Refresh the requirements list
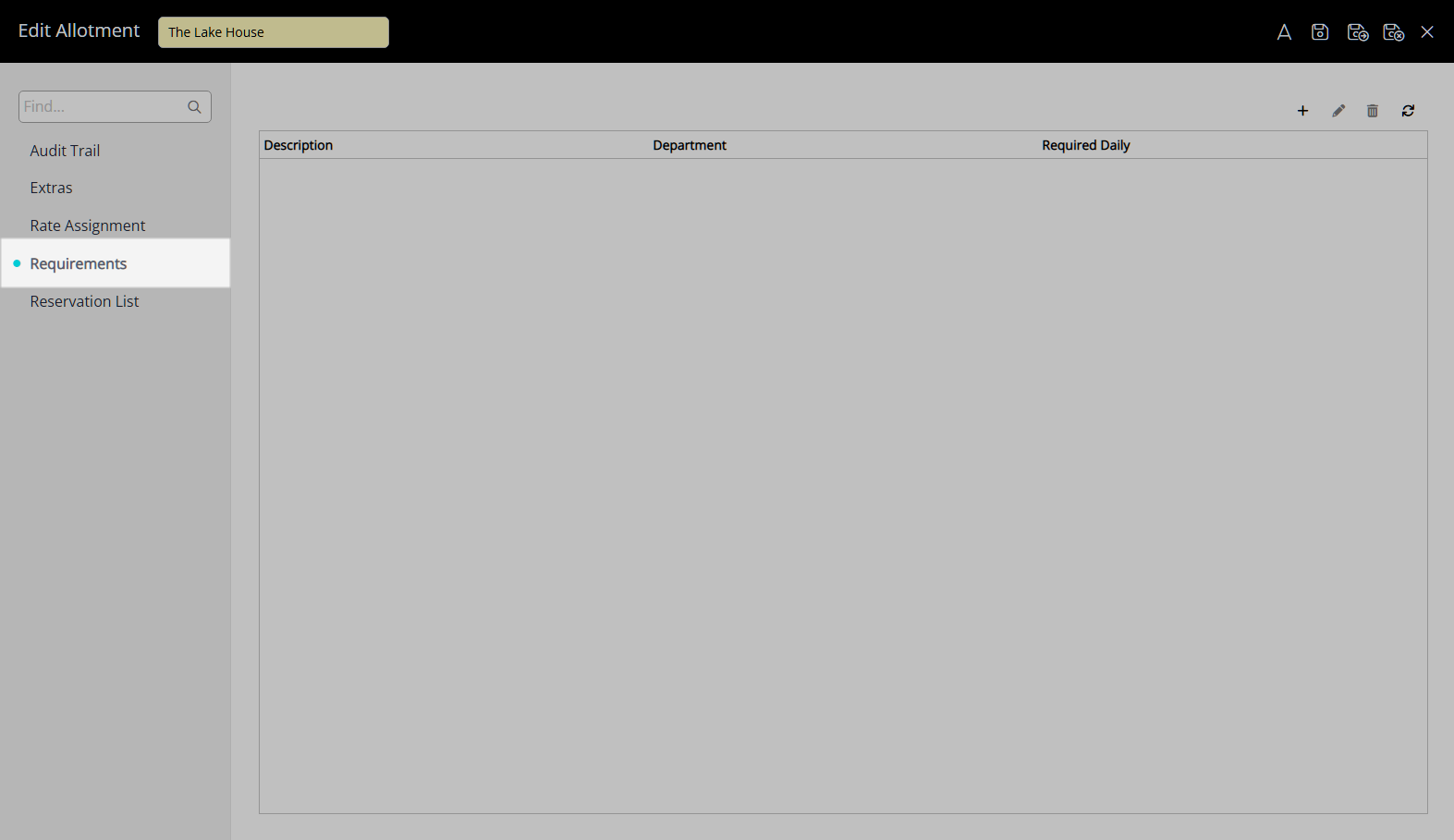The width and height of the screenshot is (1454, 840). [1408, 111]
